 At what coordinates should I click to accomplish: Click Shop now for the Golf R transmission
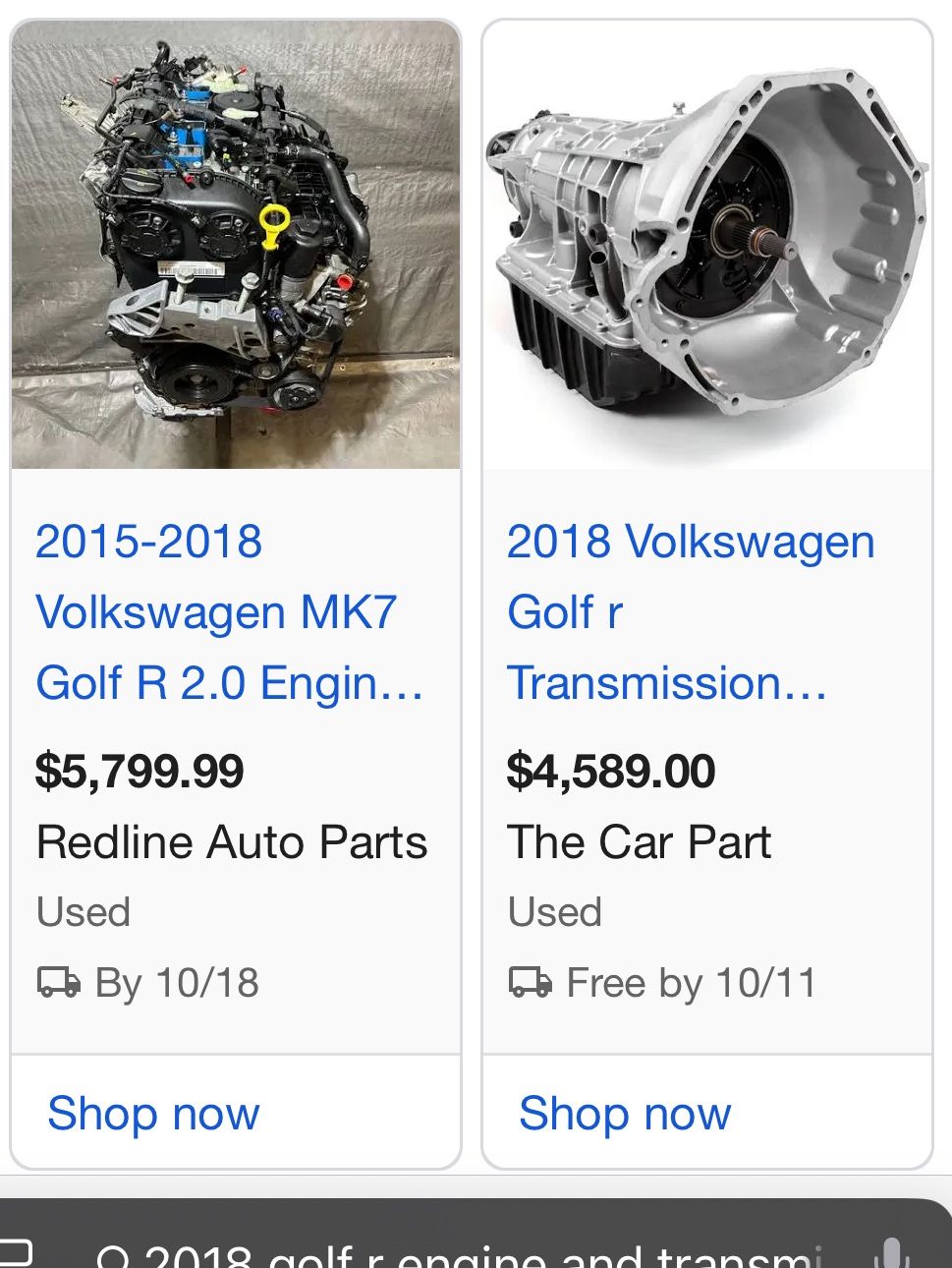(625, 1114)
